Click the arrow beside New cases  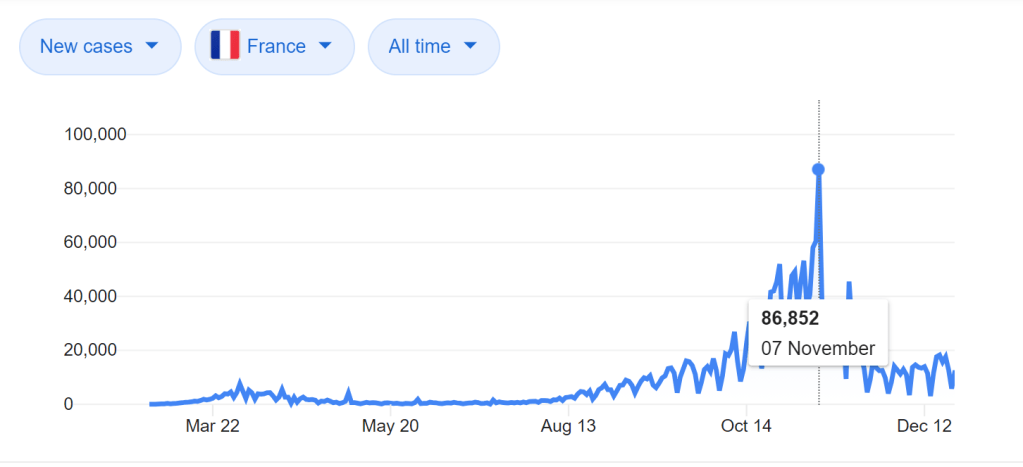152,46
